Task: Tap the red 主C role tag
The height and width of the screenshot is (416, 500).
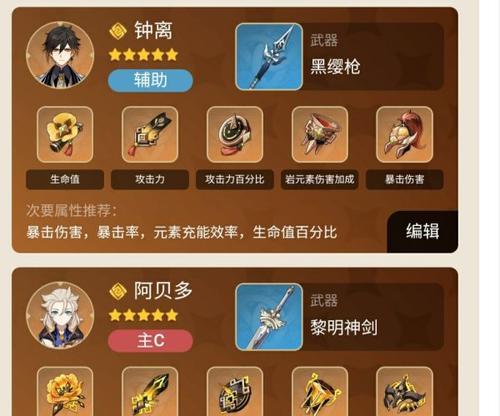Action: click(150, 341)
